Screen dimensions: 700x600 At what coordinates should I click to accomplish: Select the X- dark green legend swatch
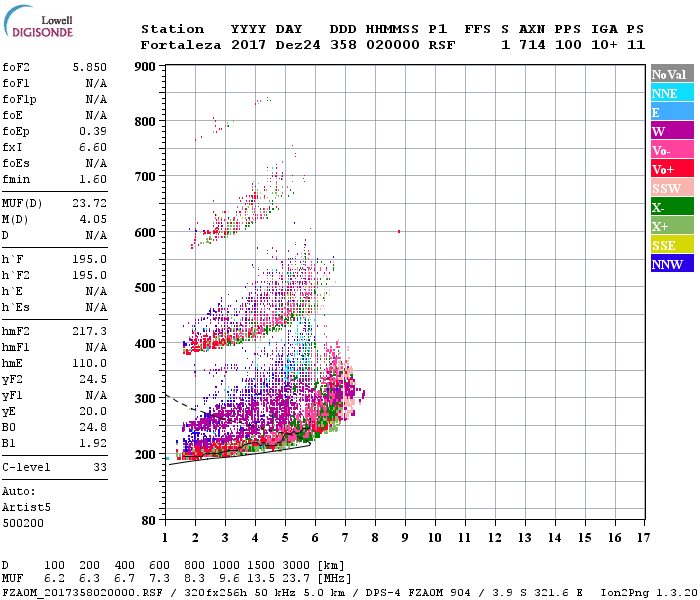coord(672,207)
